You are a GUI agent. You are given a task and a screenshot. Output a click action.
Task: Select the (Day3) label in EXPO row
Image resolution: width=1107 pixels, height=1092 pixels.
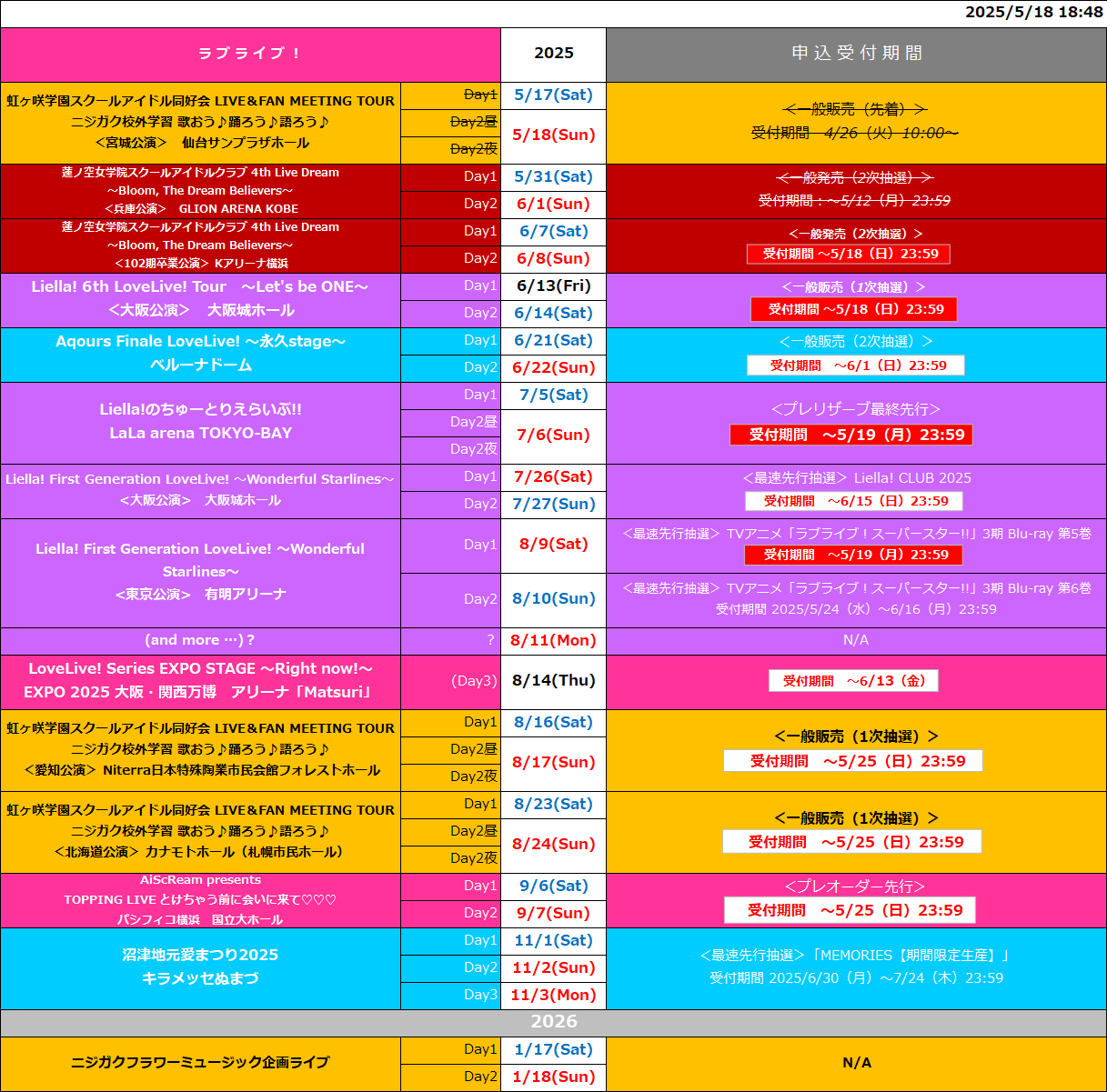pos(475,681)
